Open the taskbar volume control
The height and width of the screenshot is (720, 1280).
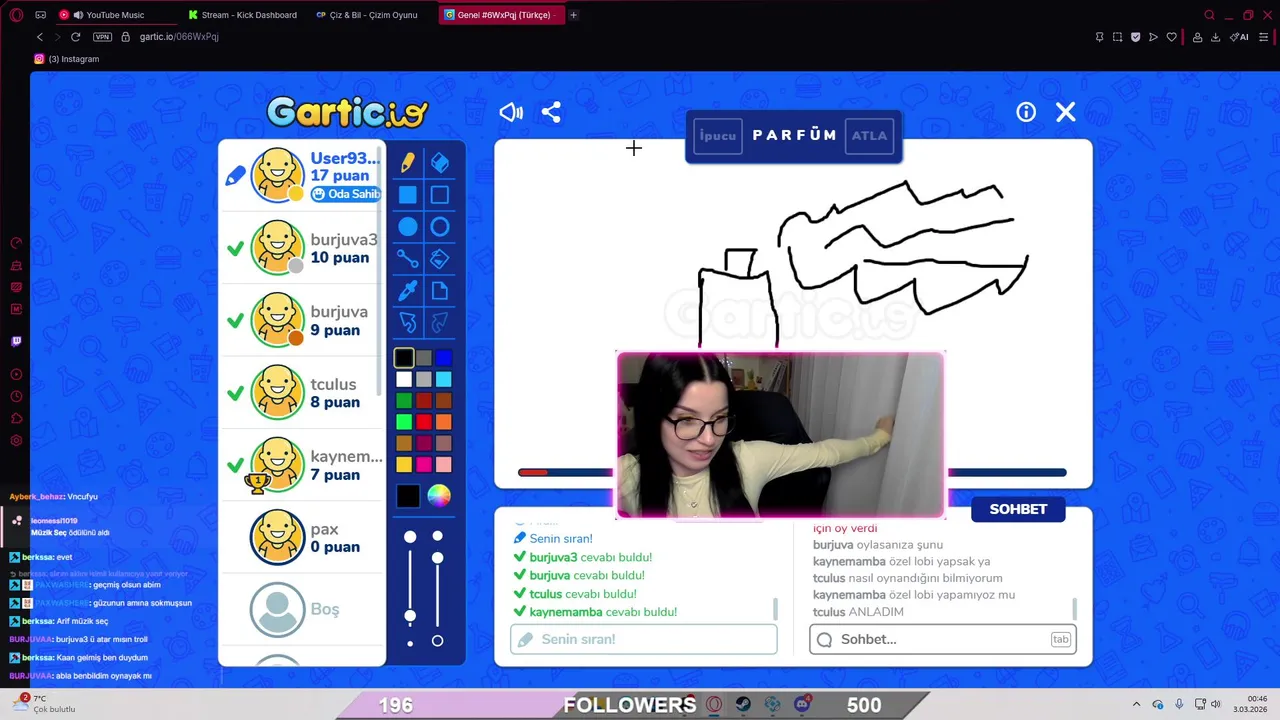(1216, 704)
